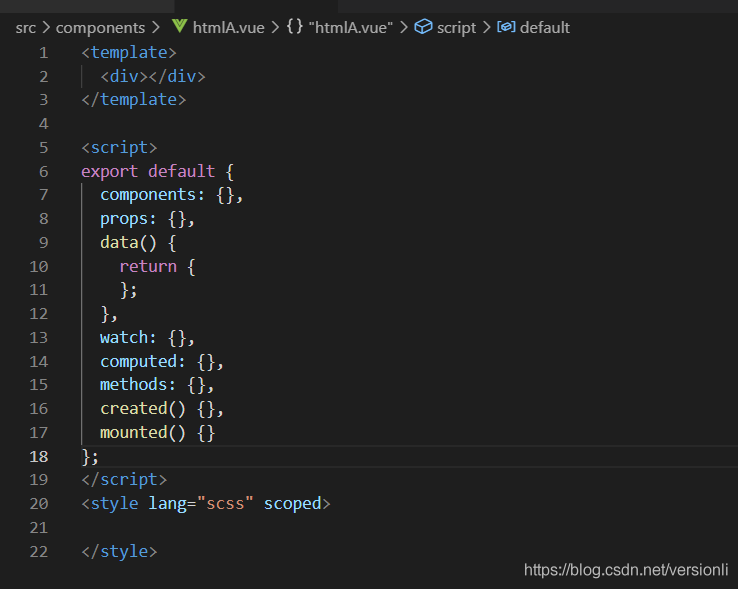This screenshot has height=589, width=738.
Task: Click the closing "};" on line 18
Action: click(x=90, y=456)
